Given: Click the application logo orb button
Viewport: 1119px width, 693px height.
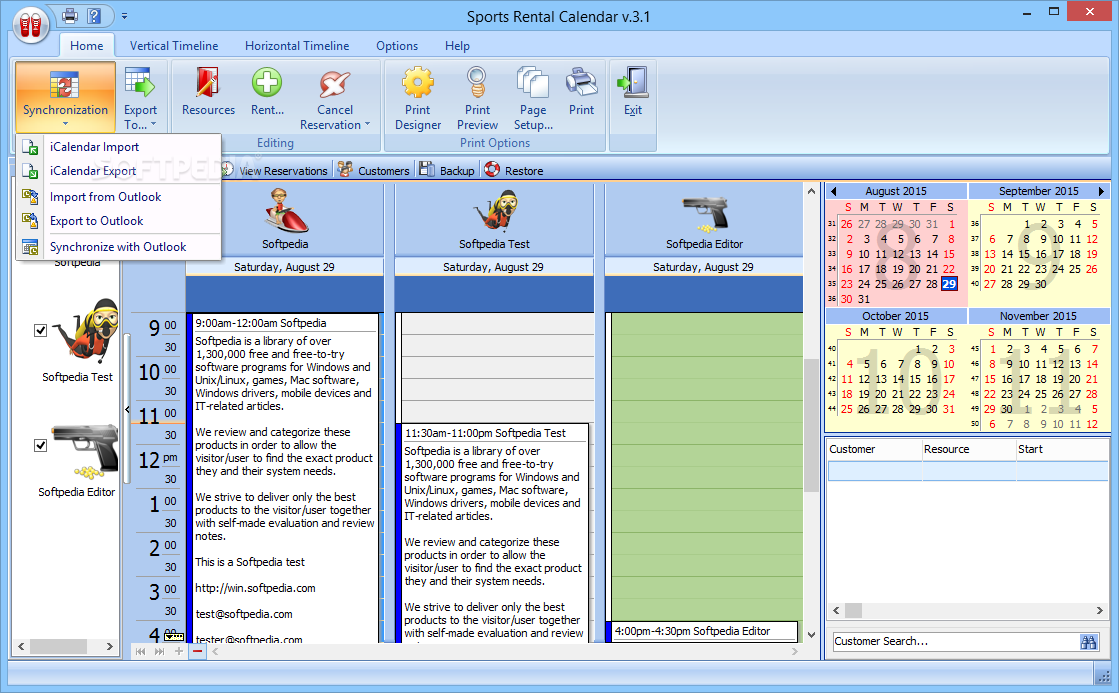Looking at the screenshot, I should 30,25.
